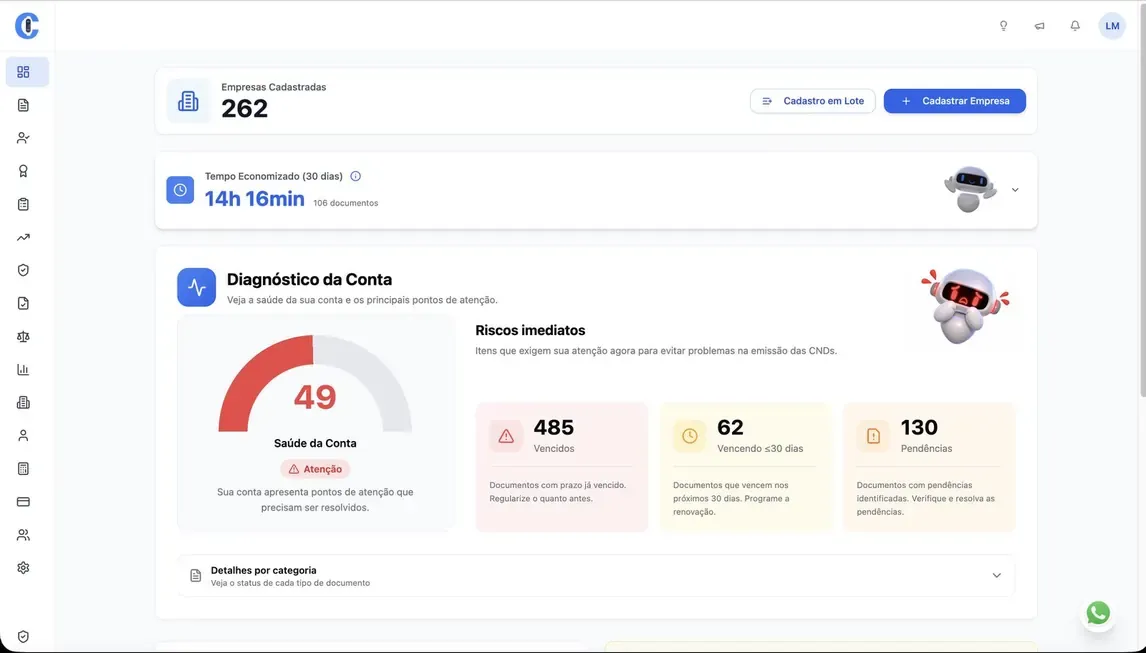The height and width of the screenshot is (653, 1146).
Task: Open the file-check icon in sidebar
Action: [23, 303]
